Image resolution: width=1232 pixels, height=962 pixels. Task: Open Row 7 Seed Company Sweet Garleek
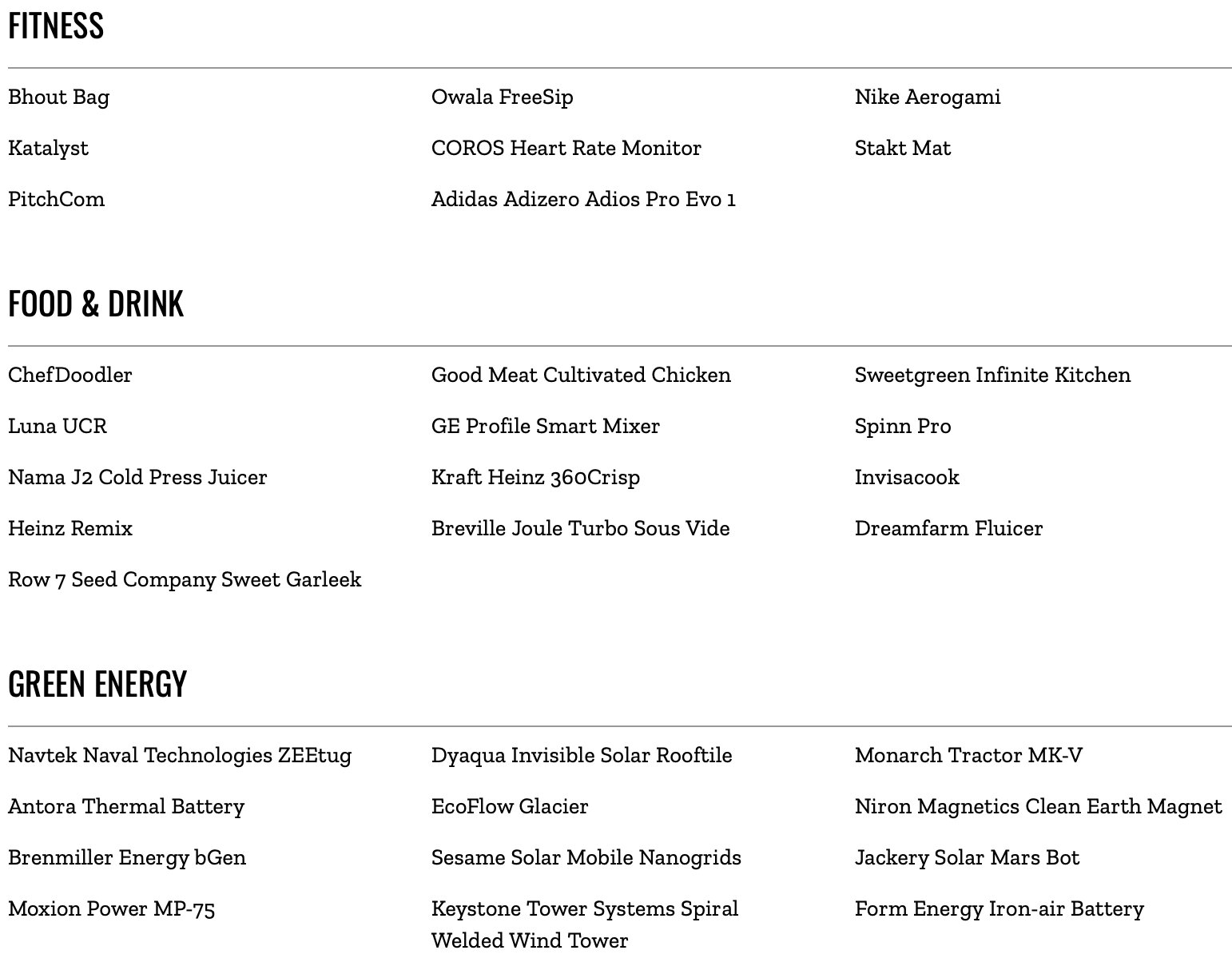(185, 580)
